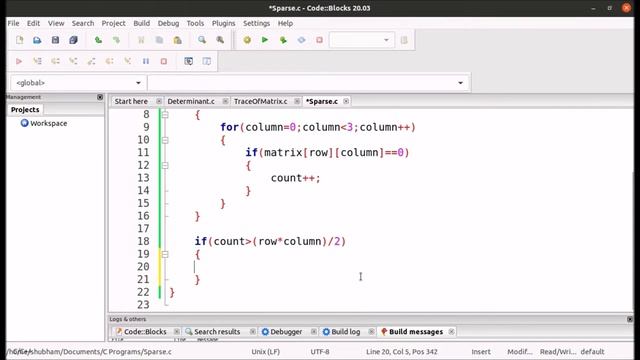Click the Replace icon

(220, 40)
